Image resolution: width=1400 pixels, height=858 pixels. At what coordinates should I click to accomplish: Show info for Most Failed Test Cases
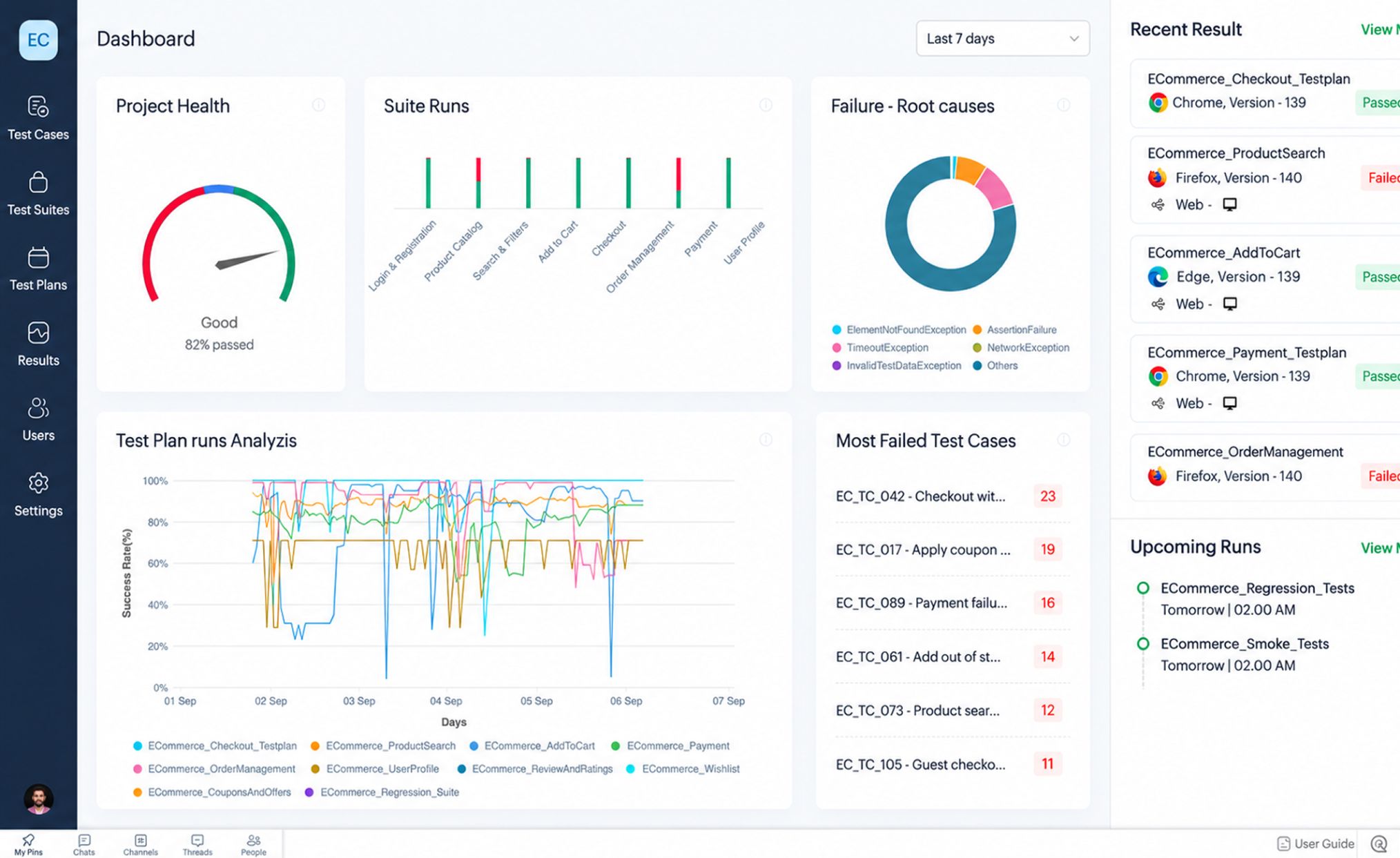point(1063,440)
